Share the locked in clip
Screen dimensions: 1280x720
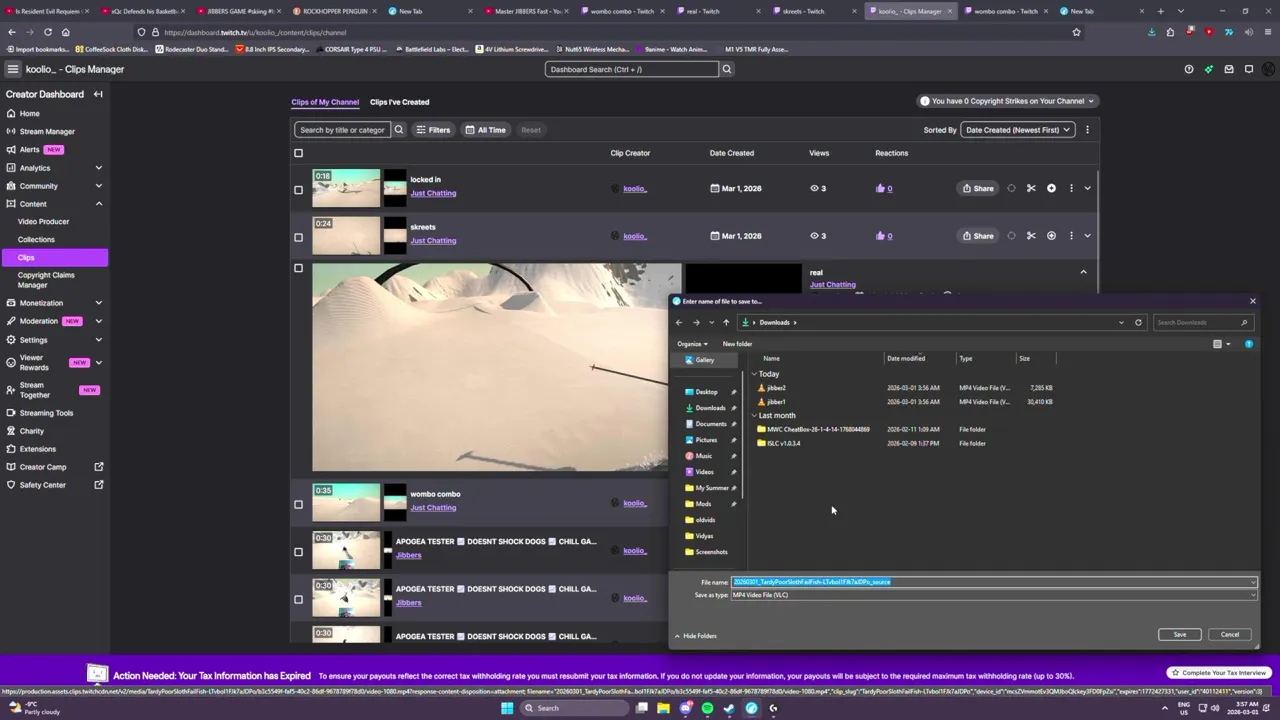[978, 188]
